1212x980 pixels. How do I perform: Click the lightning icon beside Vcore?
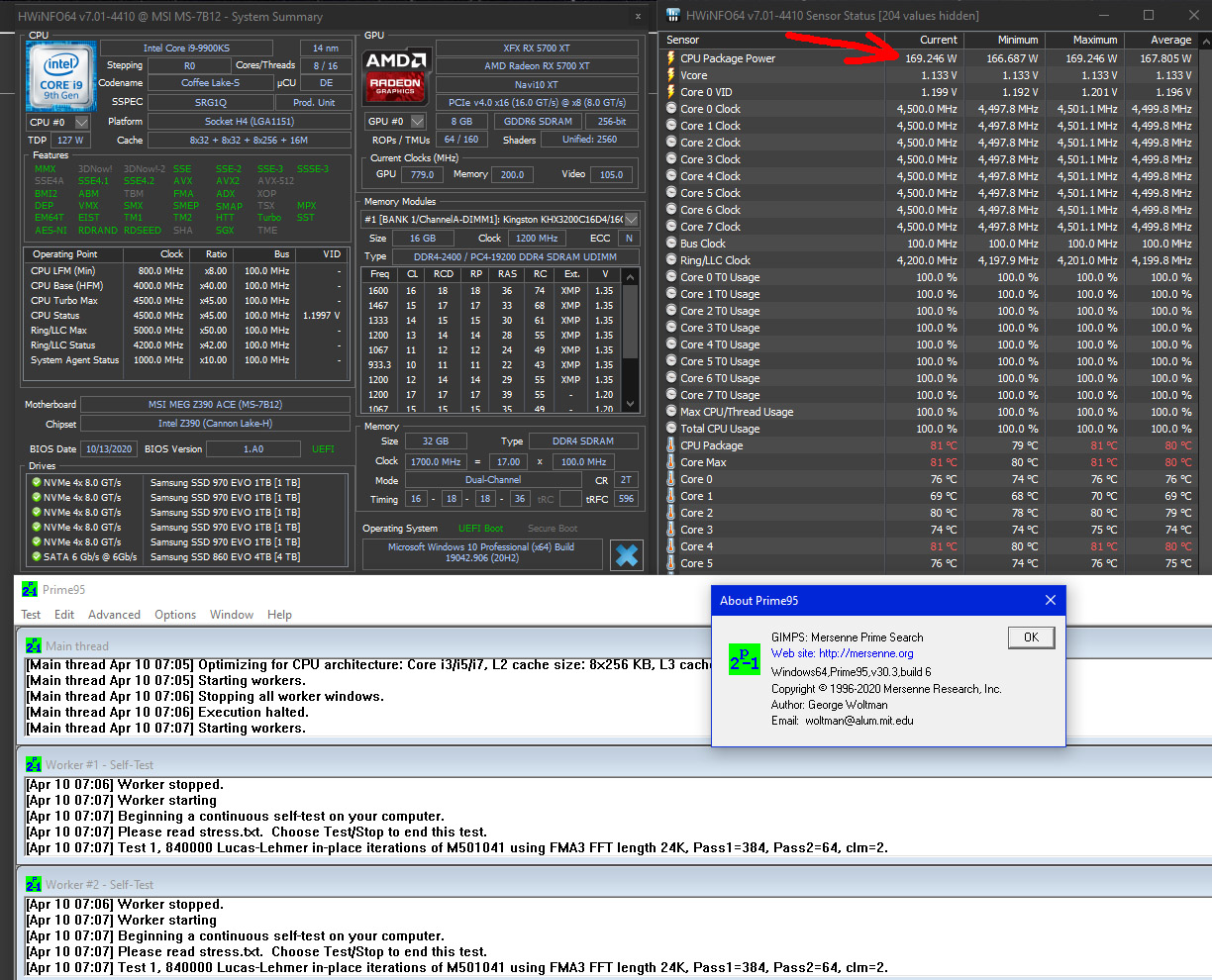coord(671,75)
